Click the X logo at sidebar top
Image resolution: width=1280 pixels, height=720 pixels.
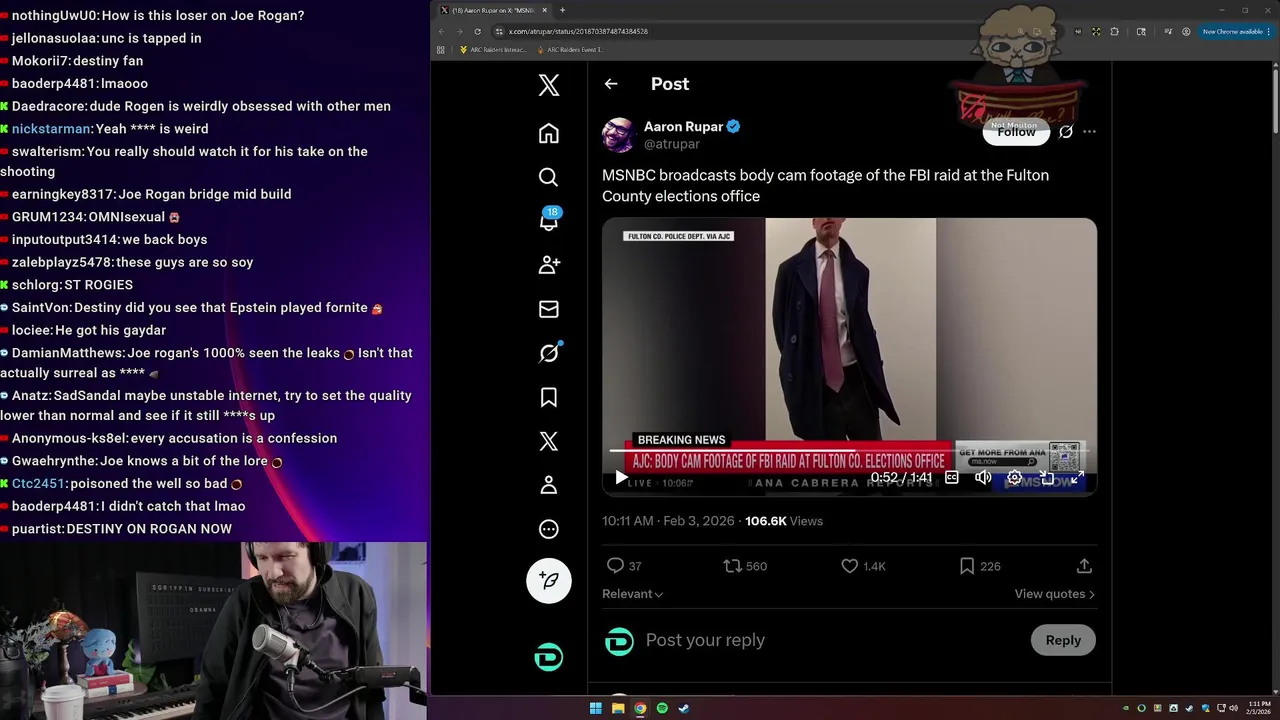point(548,84)
